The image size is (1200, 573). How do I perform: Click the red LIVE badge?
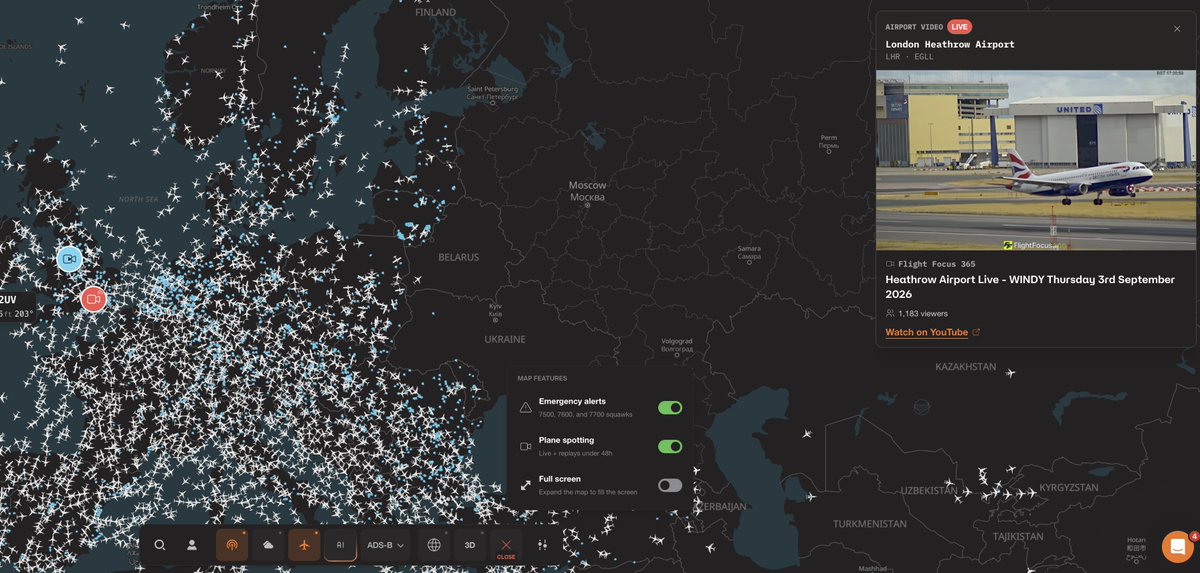pos(959,27)
